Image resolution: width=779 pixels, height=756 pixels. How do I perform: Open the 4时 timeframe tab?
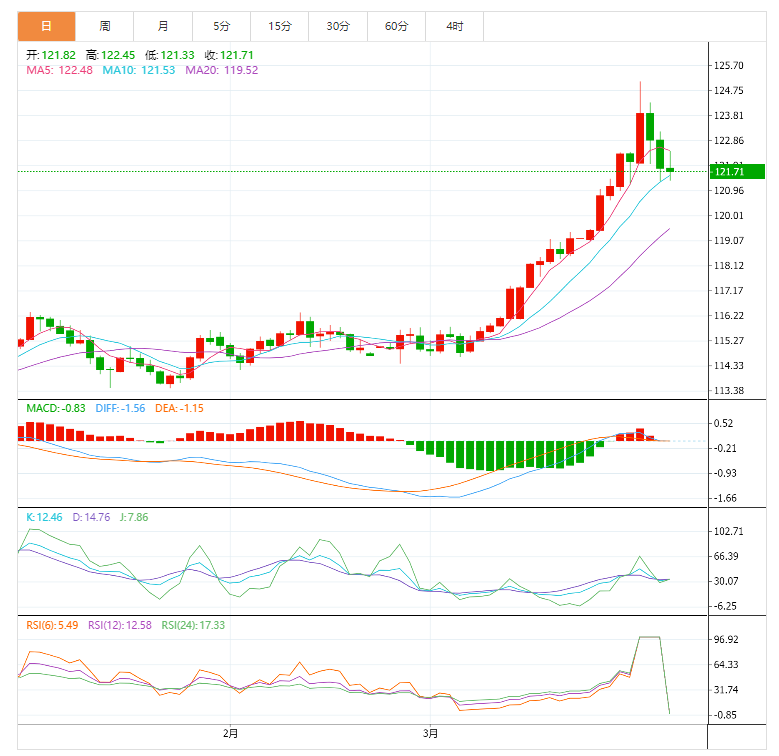pyautogui.click(x=455, y=26)
